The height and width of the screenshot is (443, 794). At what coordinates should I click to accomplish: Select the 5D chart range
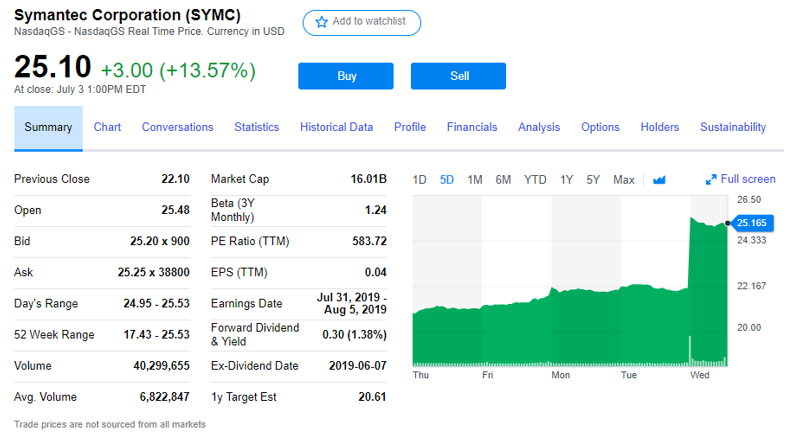pyautogui.click(x=447, y=180)
